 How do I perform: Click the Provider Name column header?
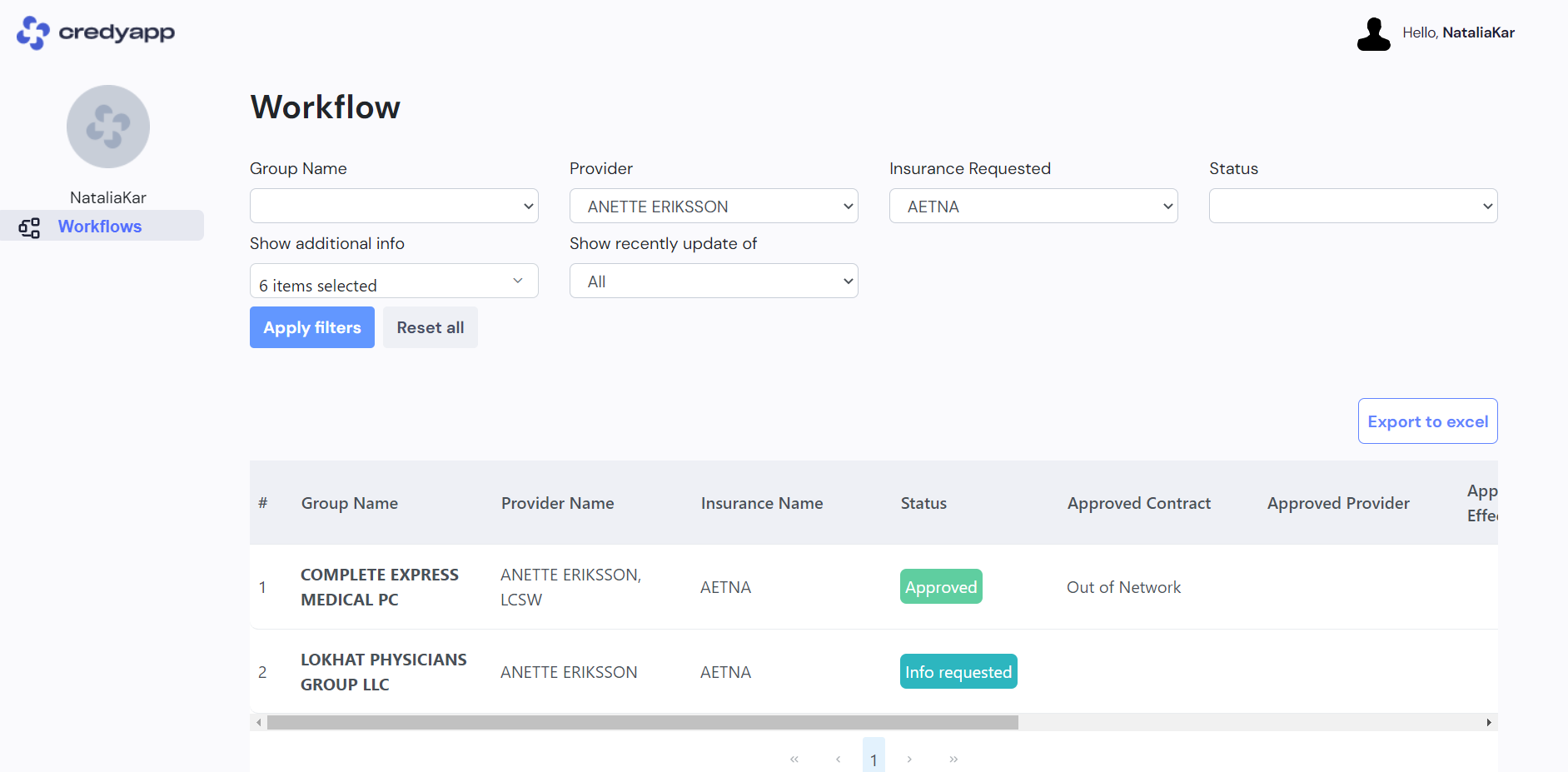pos(558,503)
